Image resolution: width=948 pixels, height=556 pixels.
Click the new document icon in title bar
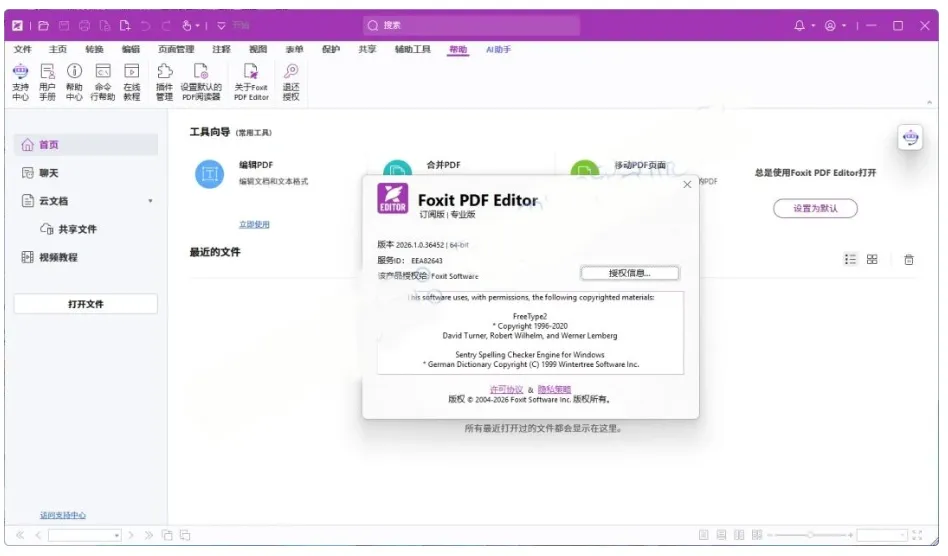pos(125,25)
